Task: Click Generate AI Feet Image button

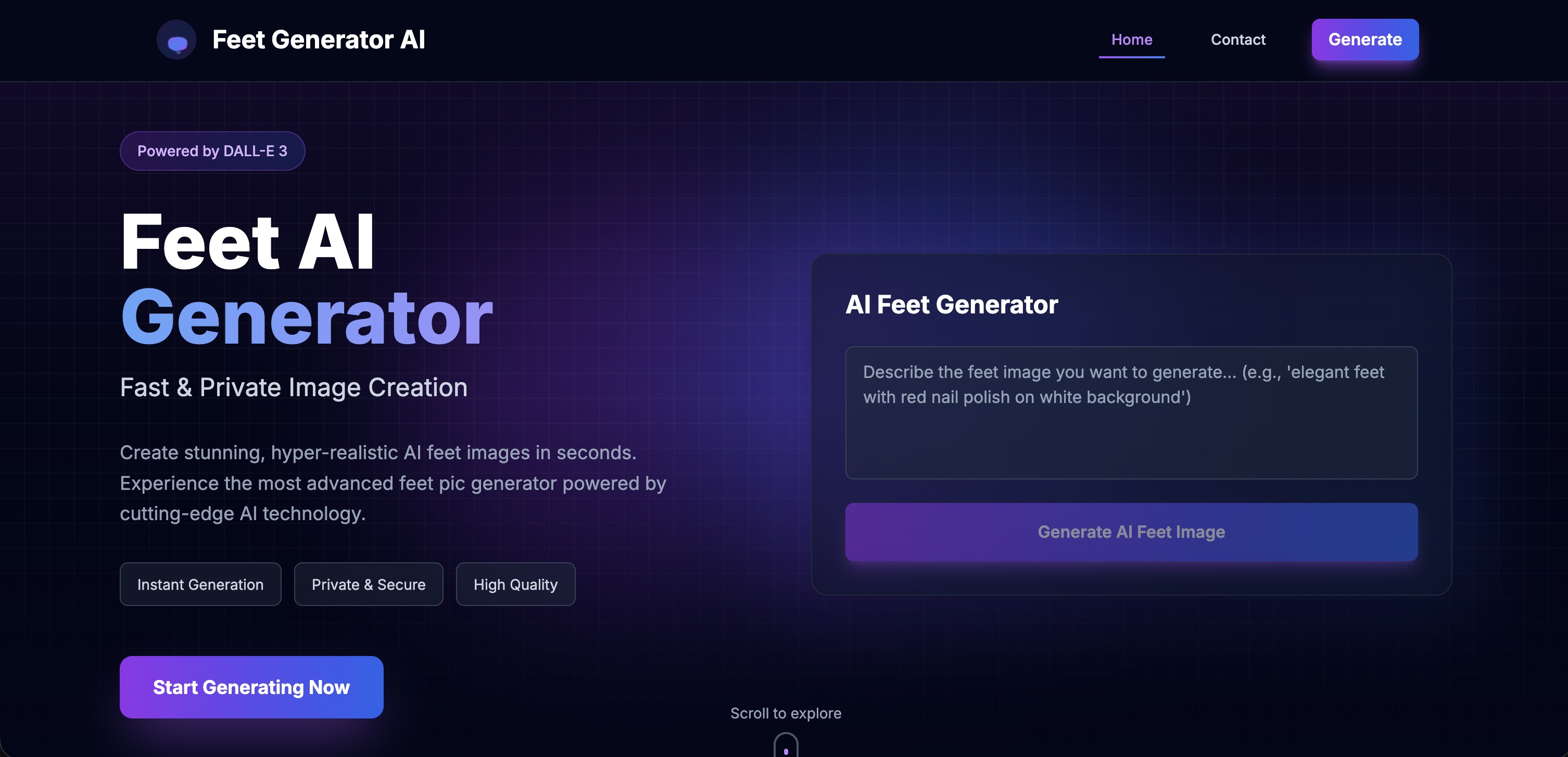Action: (1131, 532)
